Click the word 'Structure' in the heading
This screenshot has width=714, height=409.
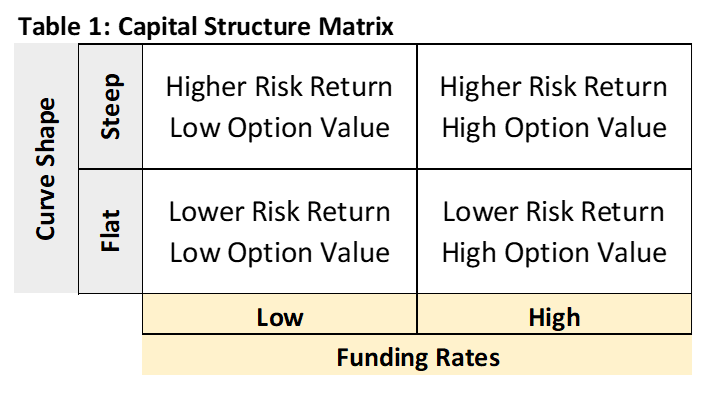coord(257,26)
